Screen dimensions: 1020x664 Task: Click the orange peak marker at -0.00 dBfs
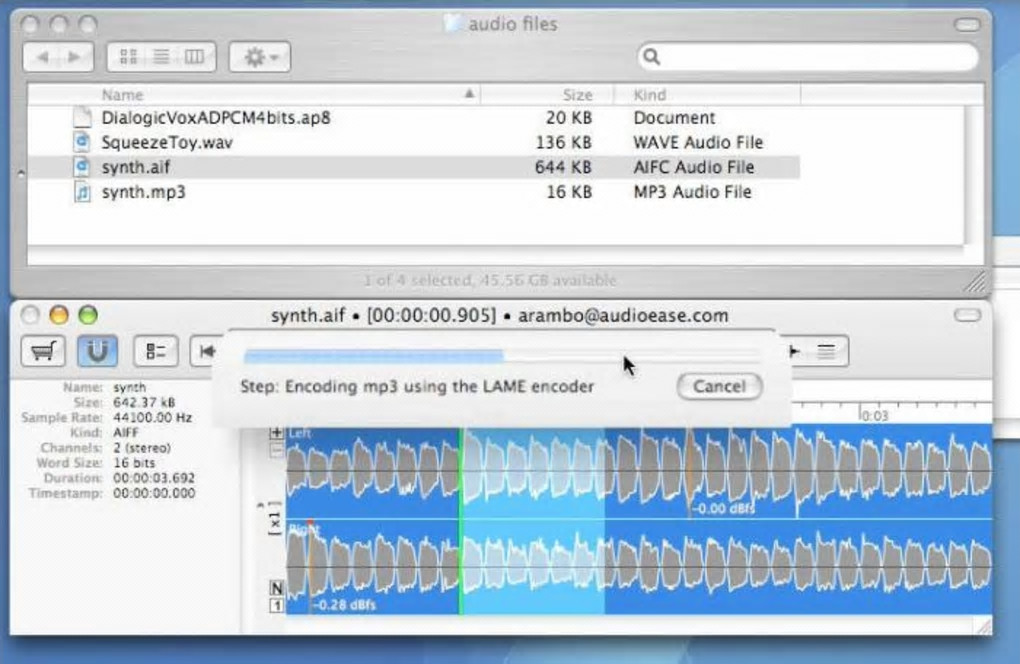point(690,471)
